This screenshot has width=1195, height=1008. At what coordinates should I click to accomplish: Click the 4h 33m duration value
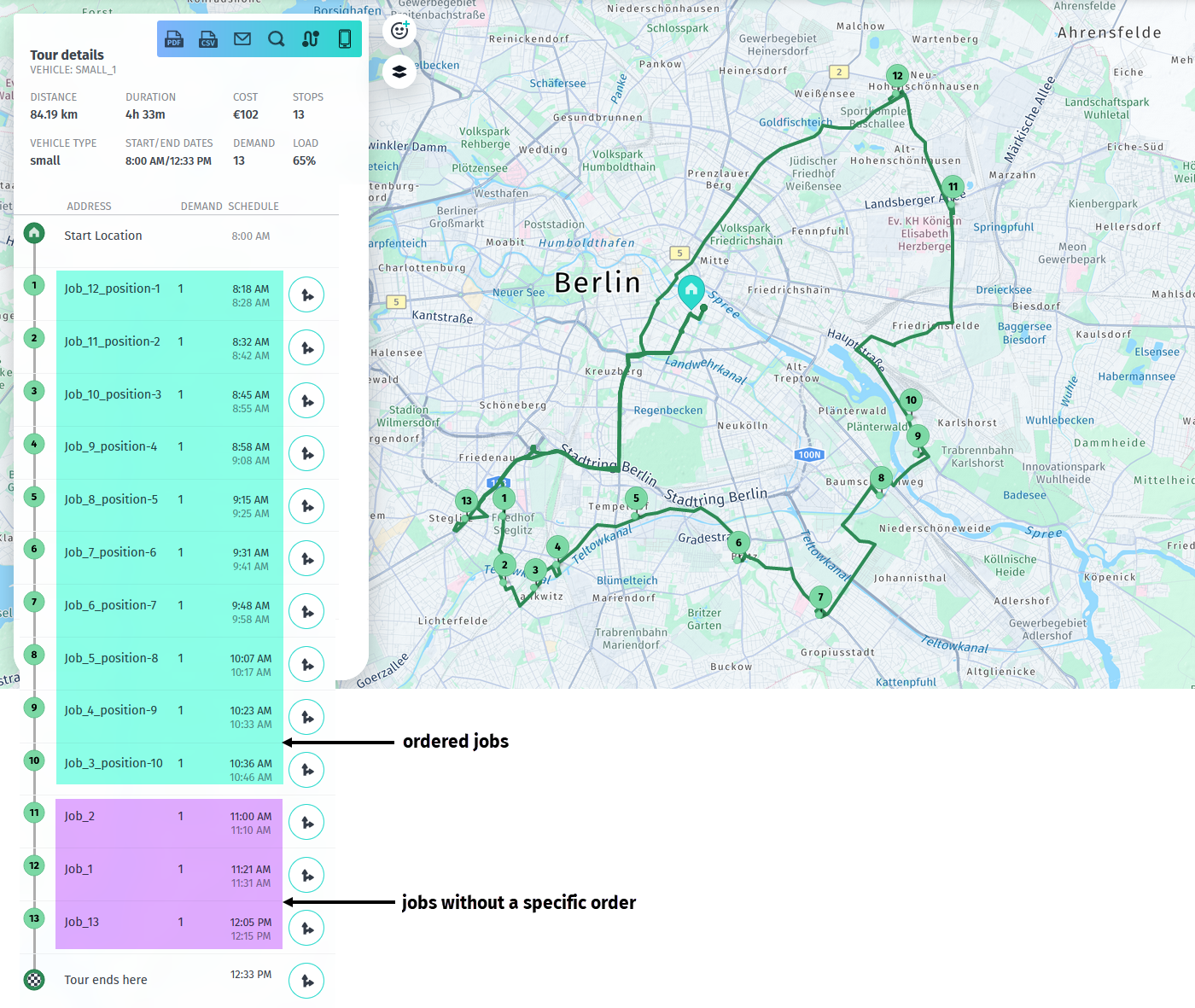click(x=145, y=114)
